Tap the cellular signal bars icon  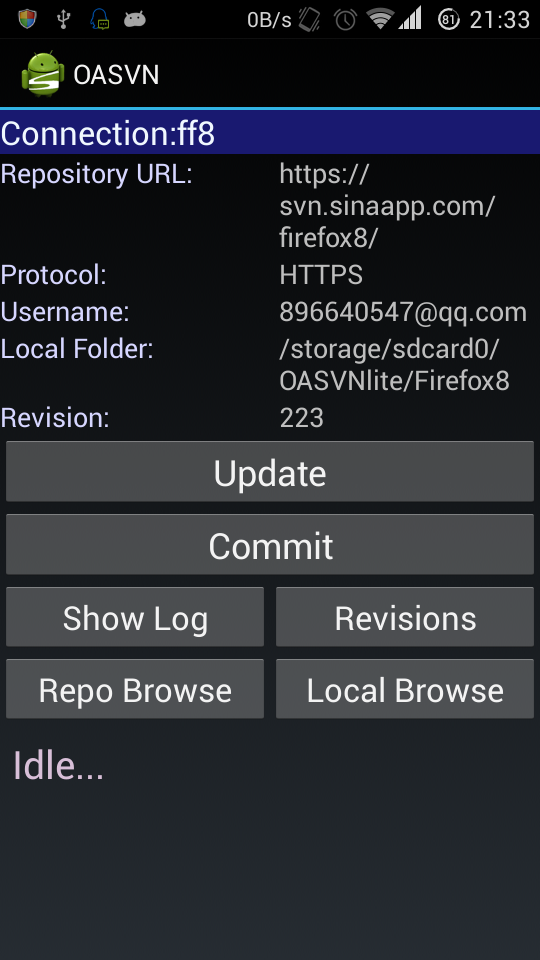pyautogui.click(x=410, y=18)
